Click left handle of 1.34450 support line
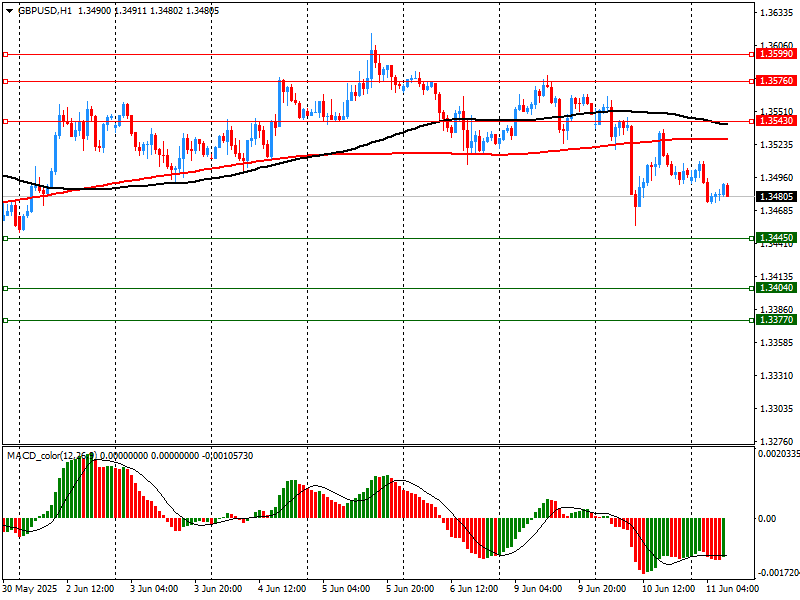The height and width of the screenshot is (600, 800). coord(6,238)
